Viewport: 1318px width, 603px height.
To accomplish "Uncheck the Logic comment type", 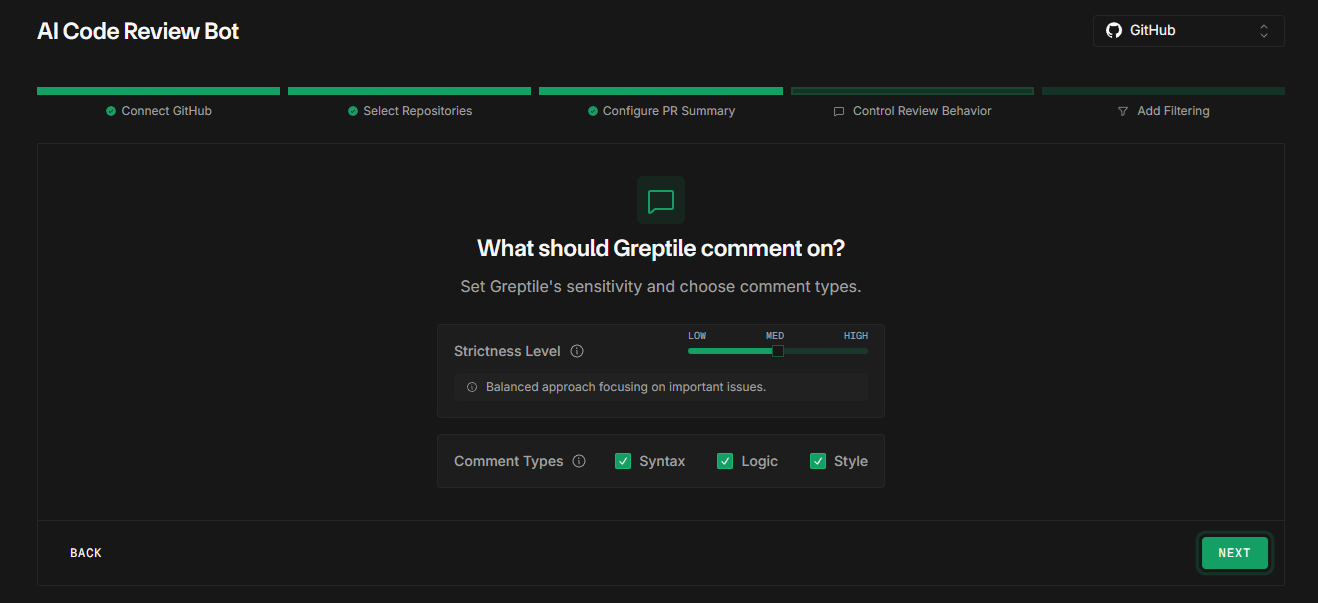I will (725, 461).
